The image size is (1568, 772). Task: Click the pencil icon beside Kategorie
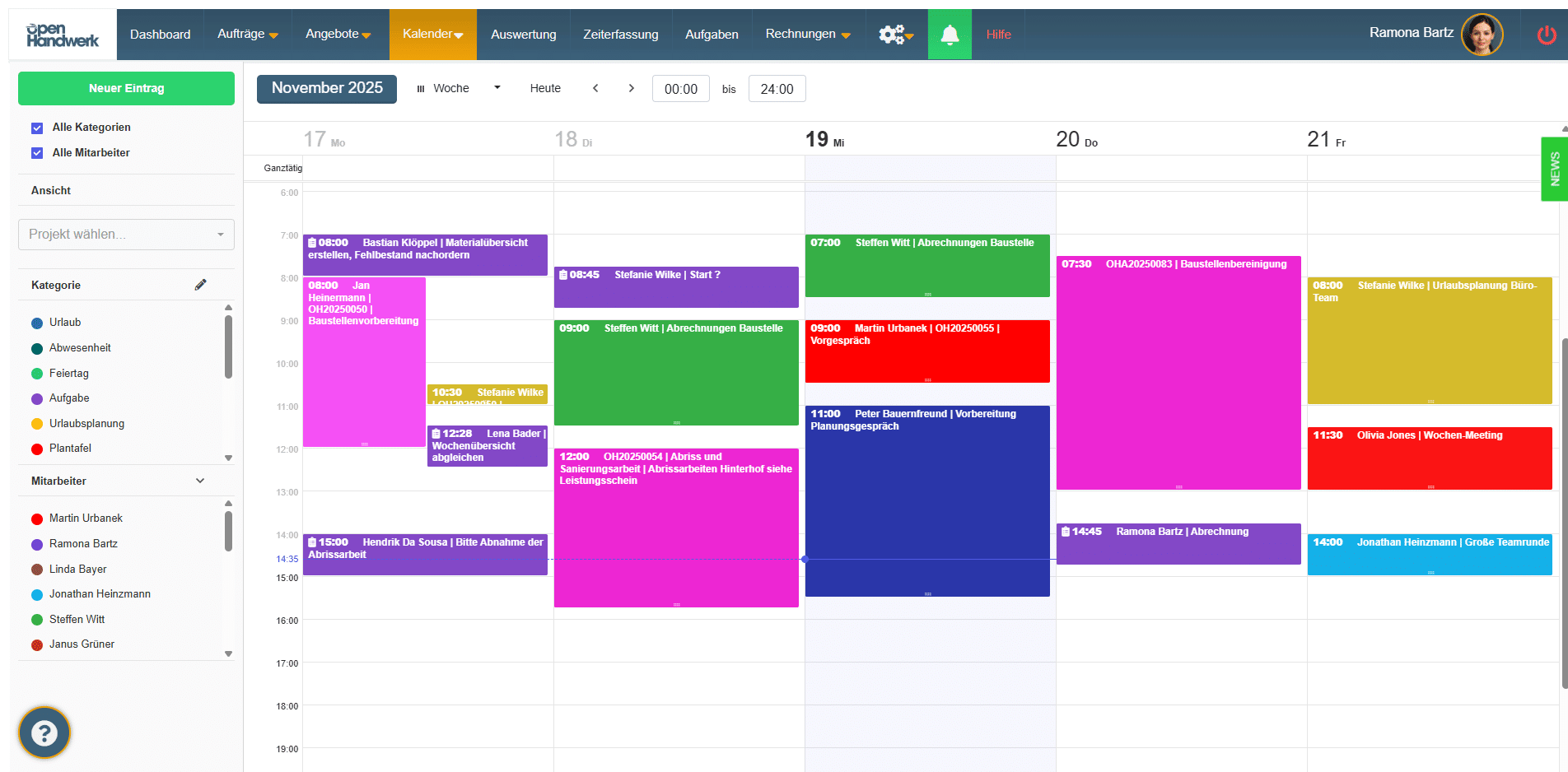[200, 285]
